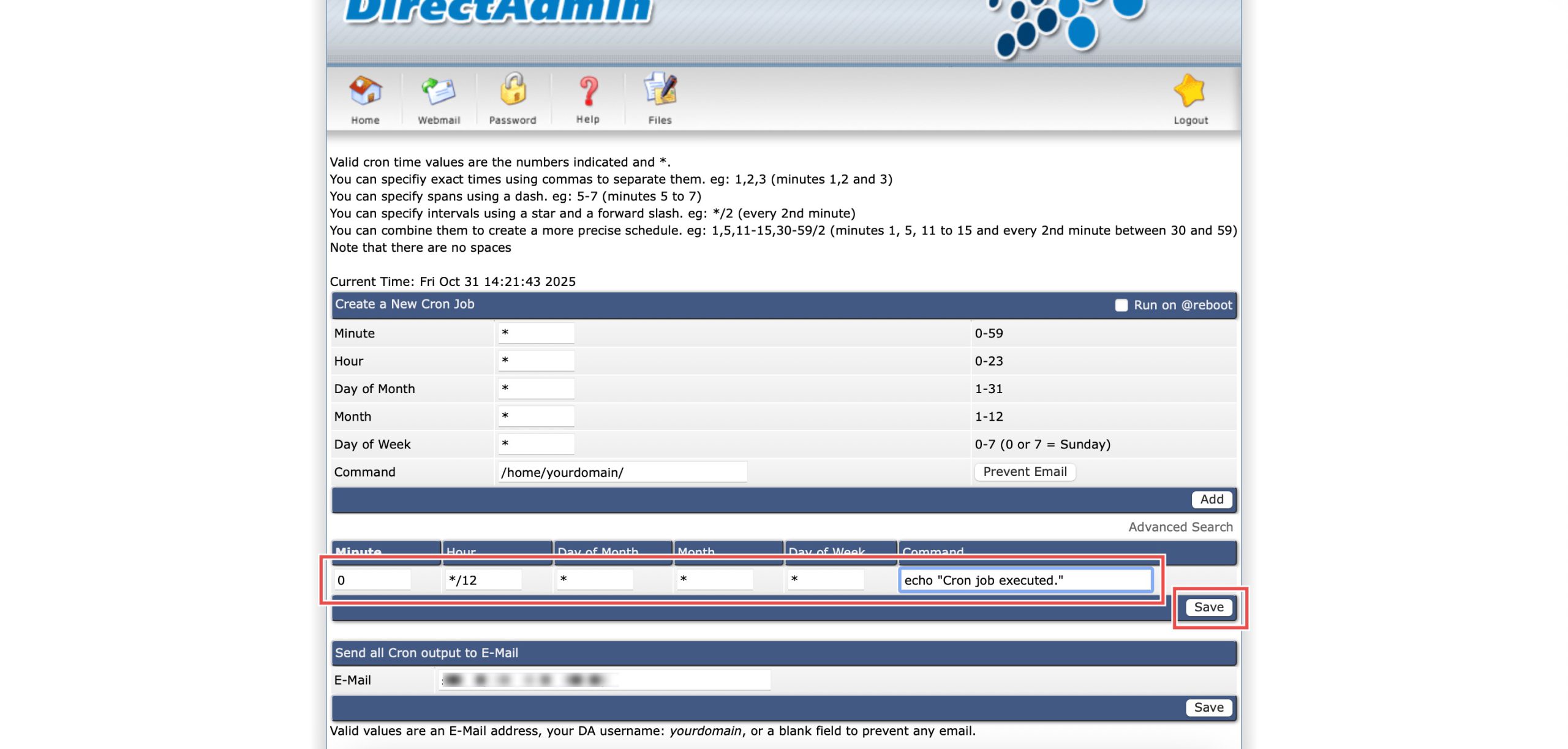The height and width of the screenshot is (749, 1568).
Task: Edit the */12 hour field of existing job
Action: 483,580
